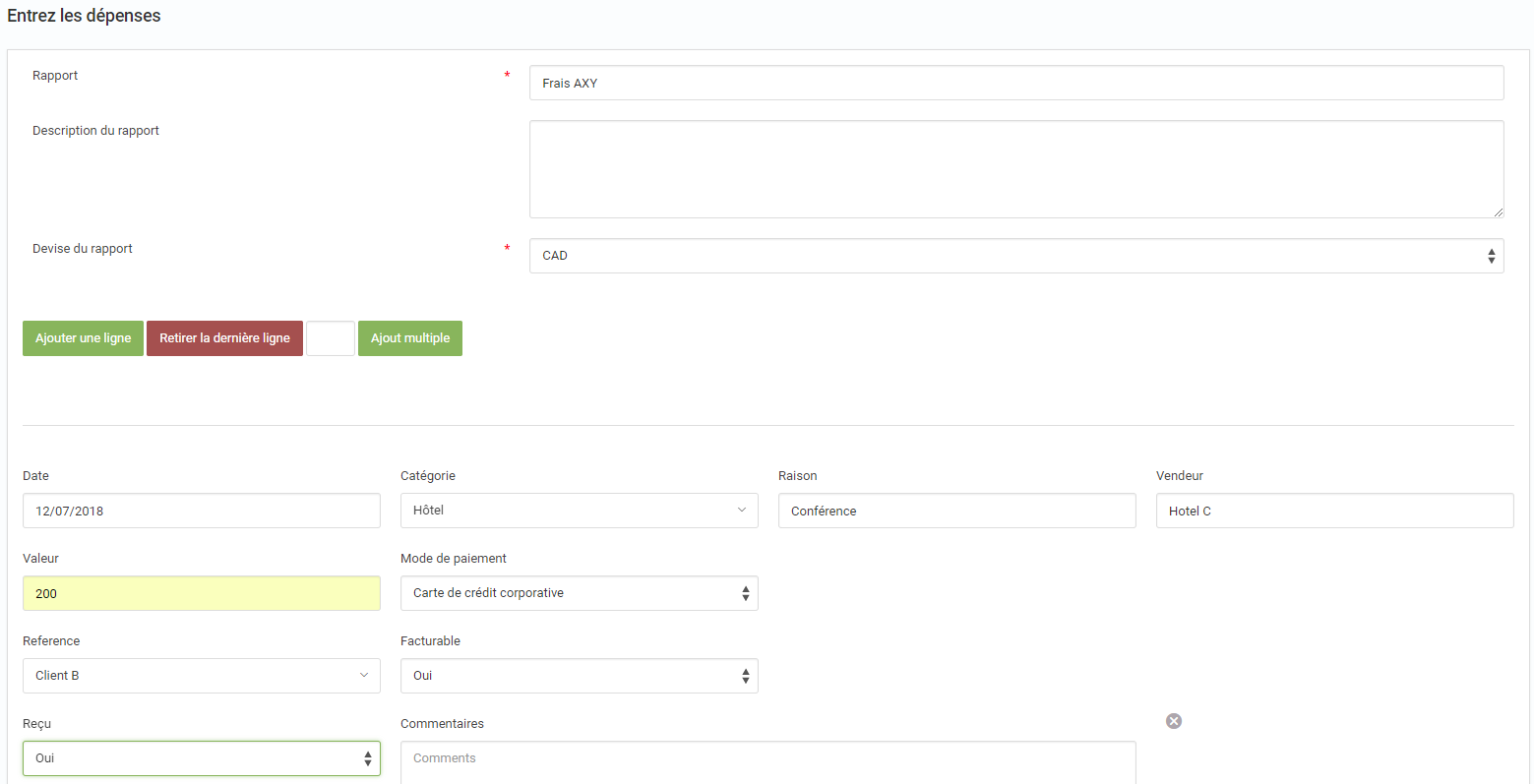Grab the description textarea resize handle
The image size is (1534, 784).
1498,211
